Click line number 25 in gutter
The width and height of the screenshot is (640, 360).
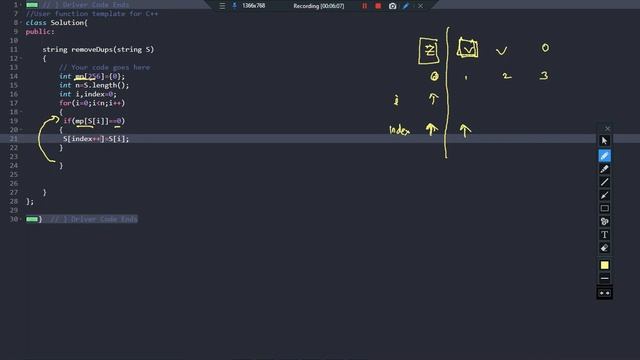(x=14, y=174)
